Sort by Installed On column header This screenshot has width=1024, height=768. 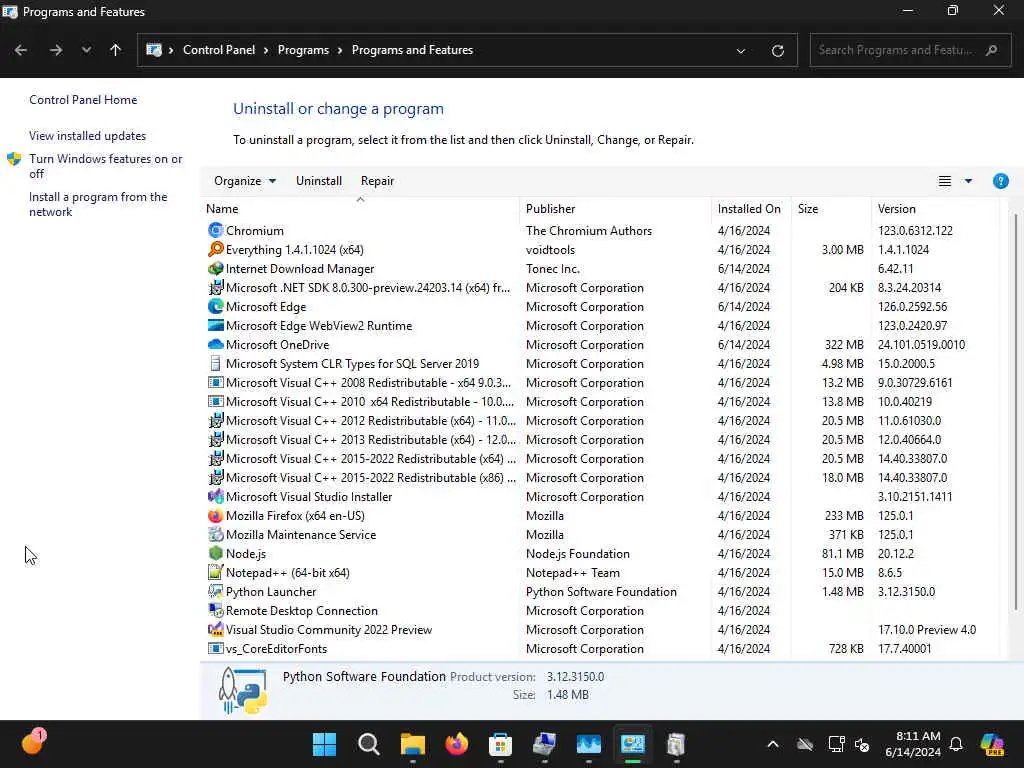[x=751, y=209]
